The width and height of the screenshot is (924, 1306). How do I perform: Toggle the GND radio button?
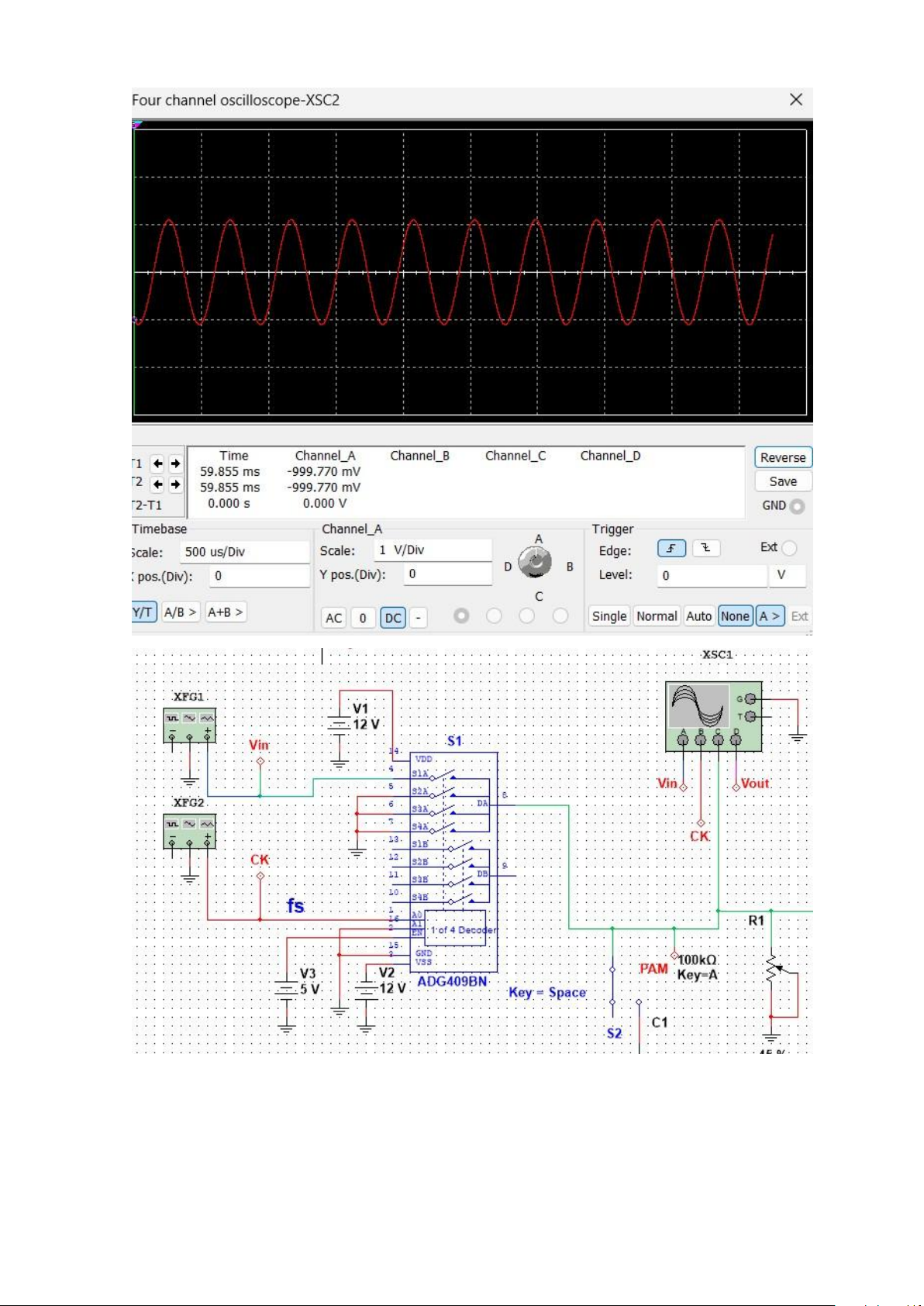[797, 506]
